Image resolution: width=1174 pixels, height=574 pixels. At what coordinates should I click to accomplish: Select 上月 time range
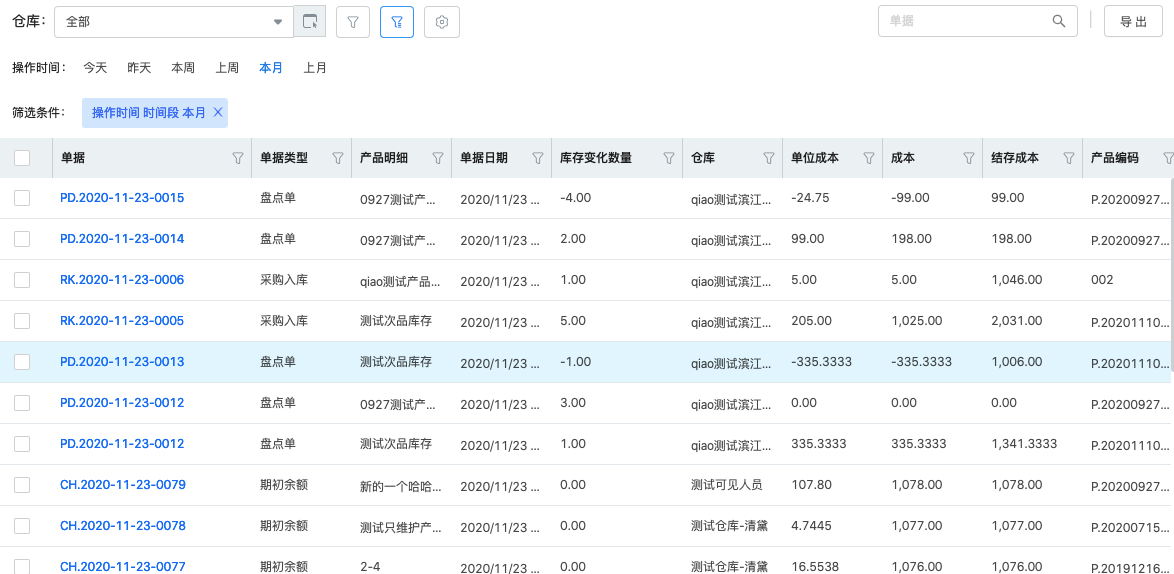(x=315, y=67)
